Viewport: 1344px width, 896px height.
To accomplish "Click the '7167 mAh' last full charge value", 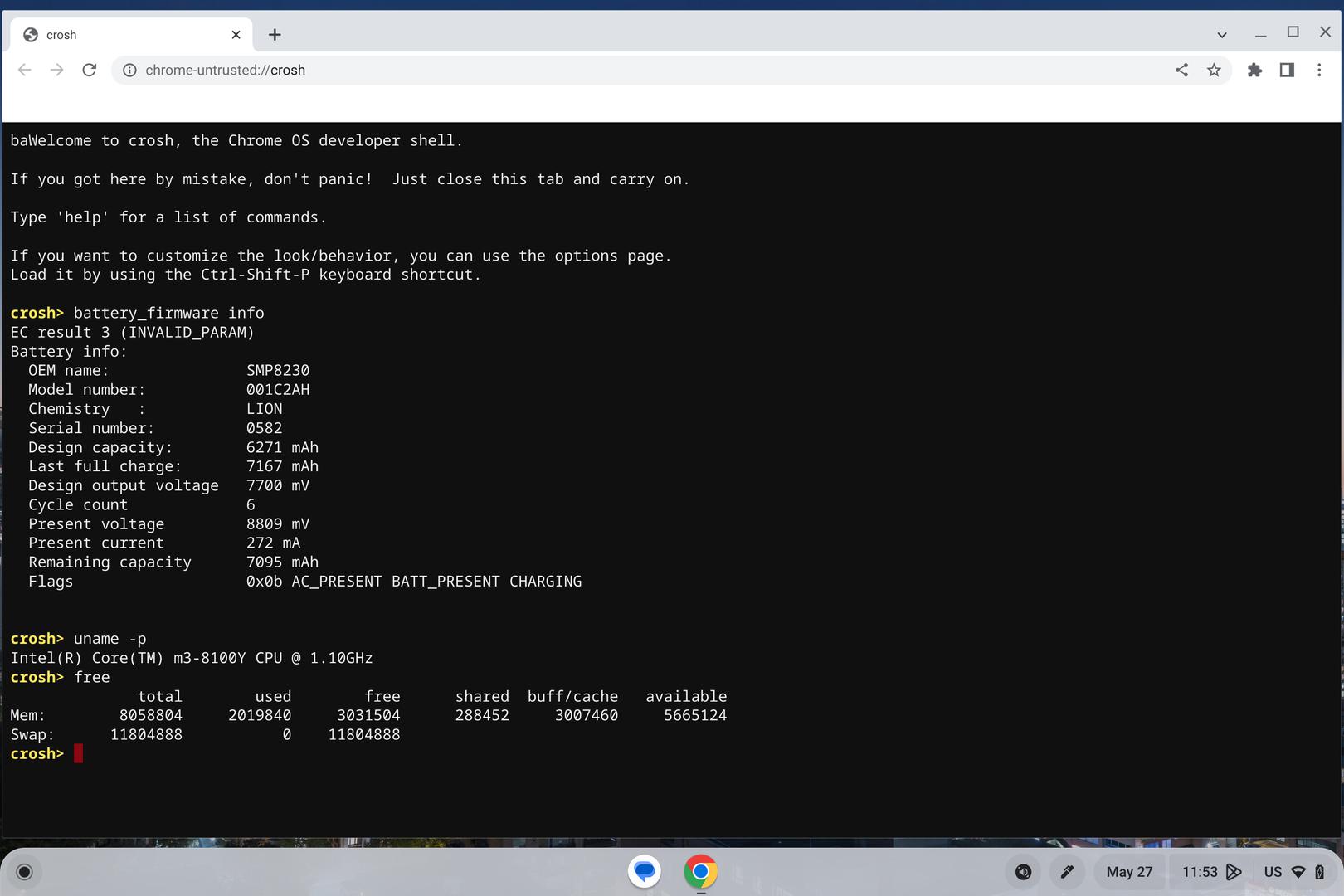I will 282,466.
